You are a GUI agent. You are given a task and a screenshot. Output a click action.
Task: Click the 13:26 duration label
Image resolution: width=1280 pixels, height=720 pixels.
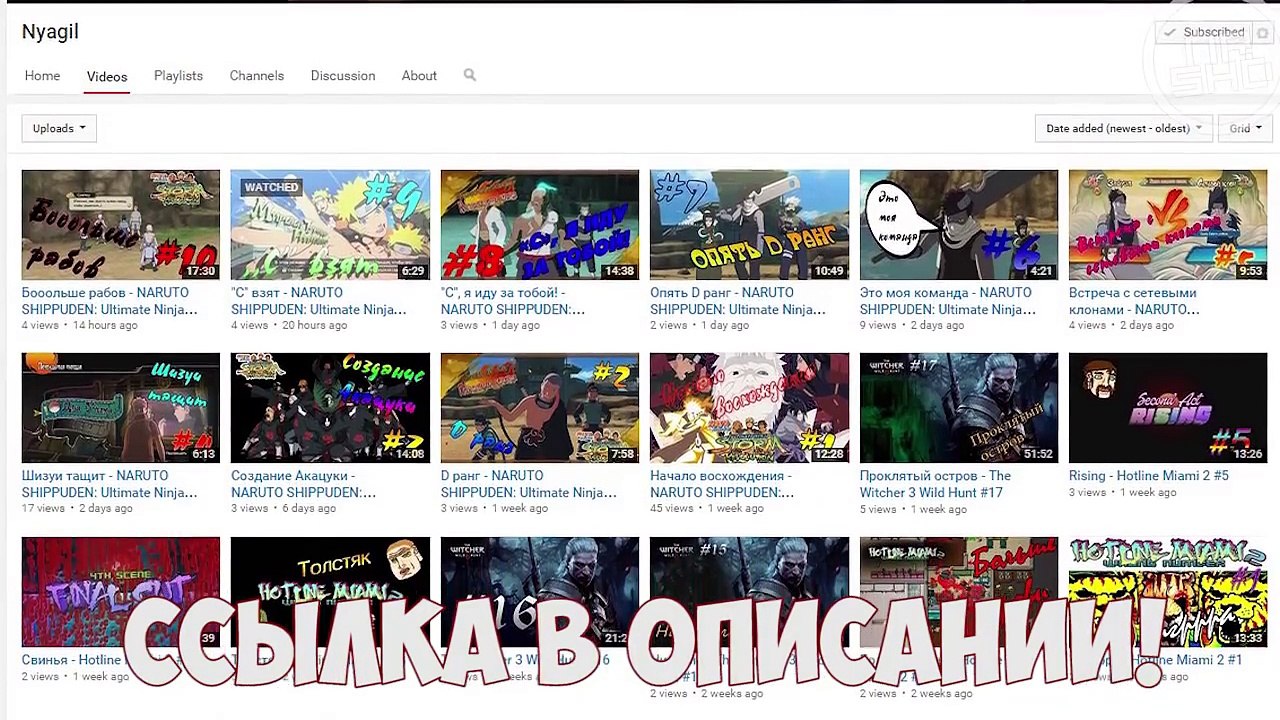tap(1248, 454)
